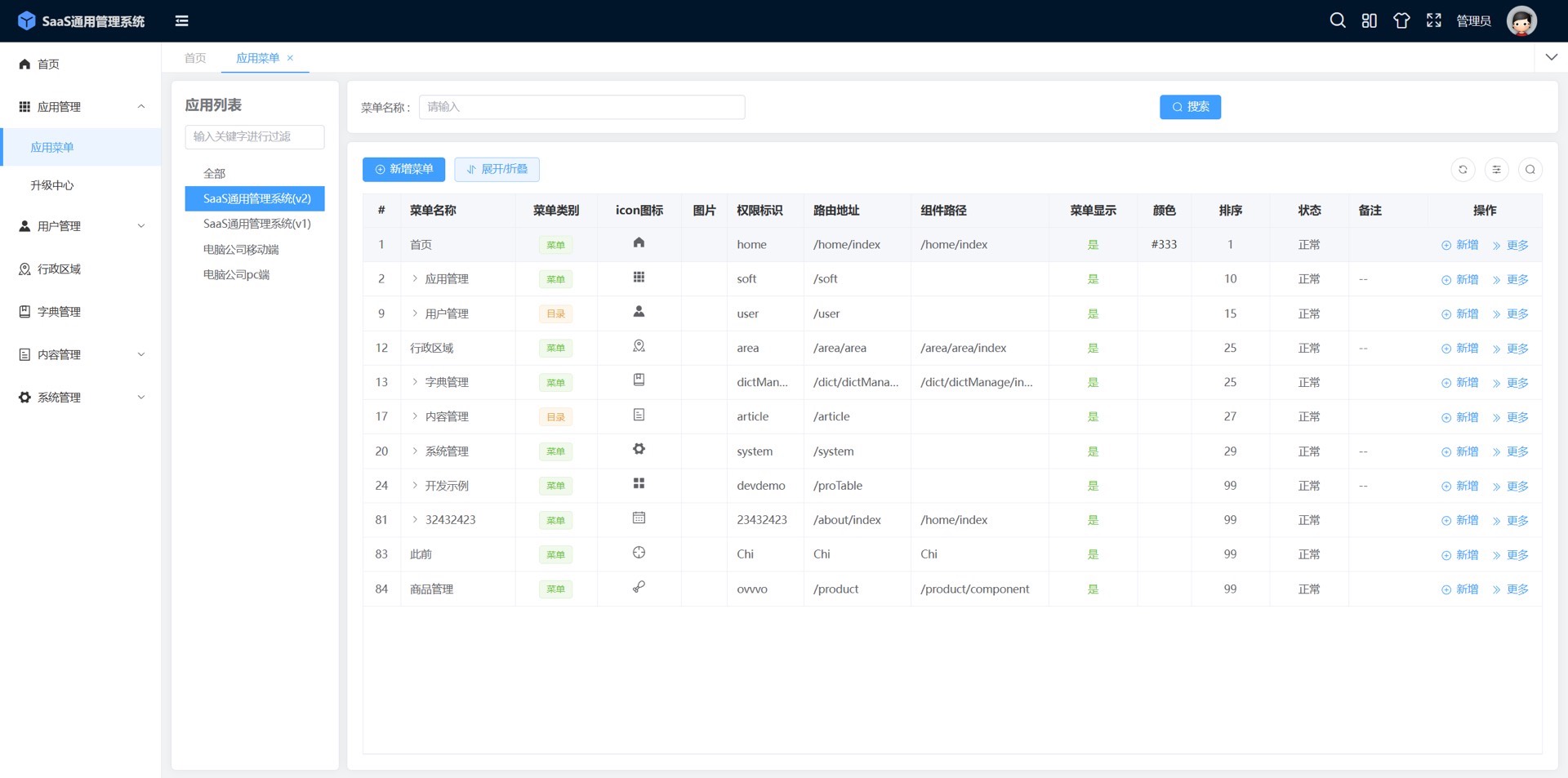The width and height of the screenshot is (1568, 778).
Task: Click the 展开/折叠 button
Action: (497, 169)
